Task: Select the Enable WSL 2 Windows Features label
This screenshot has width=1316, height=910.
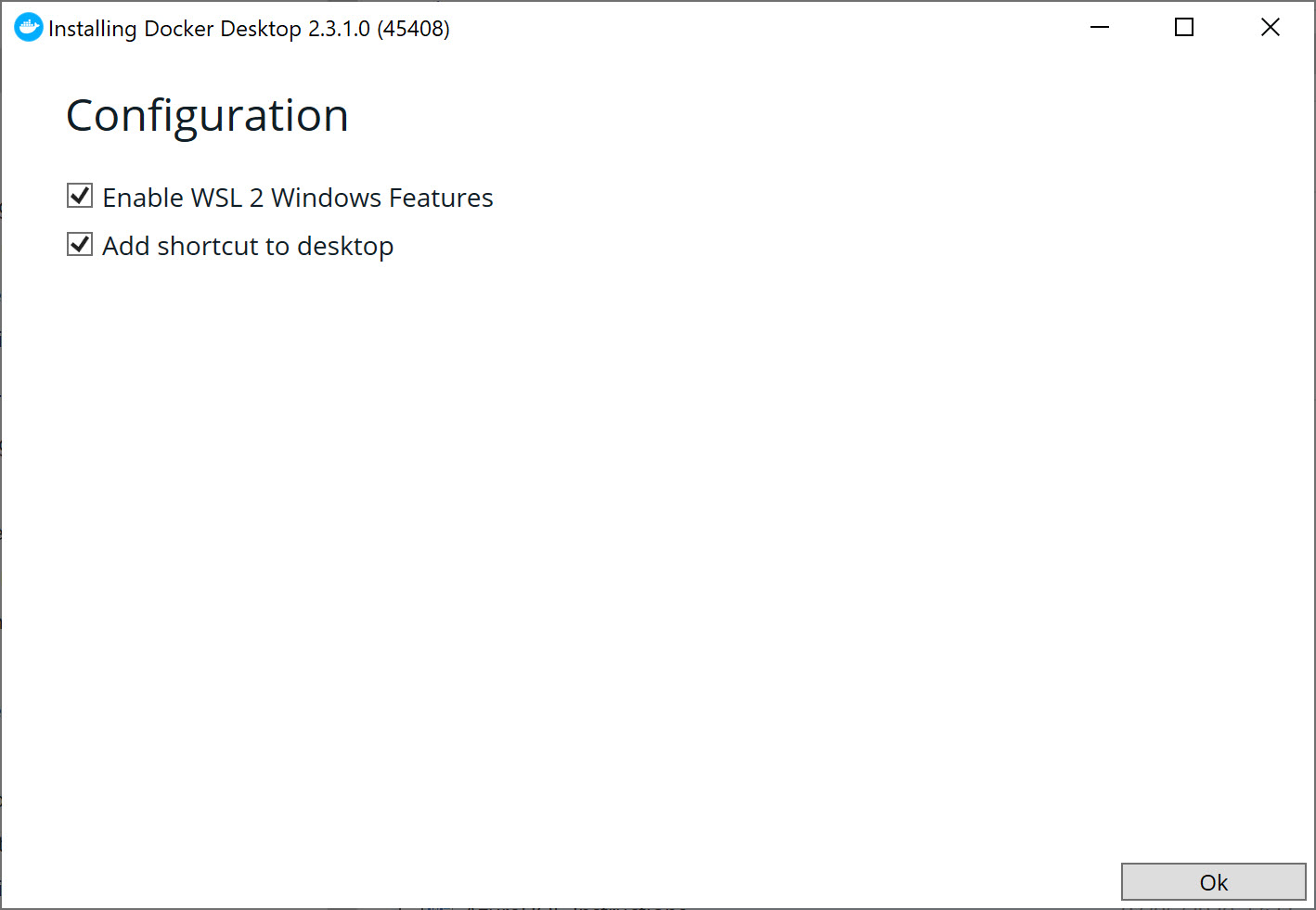Action: coord(297,197)
